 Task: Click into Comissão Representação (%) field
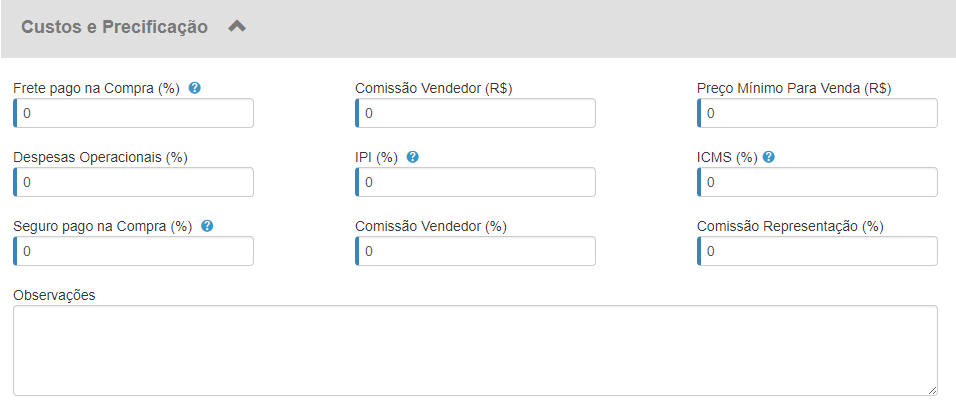click(x=818, y=251)
